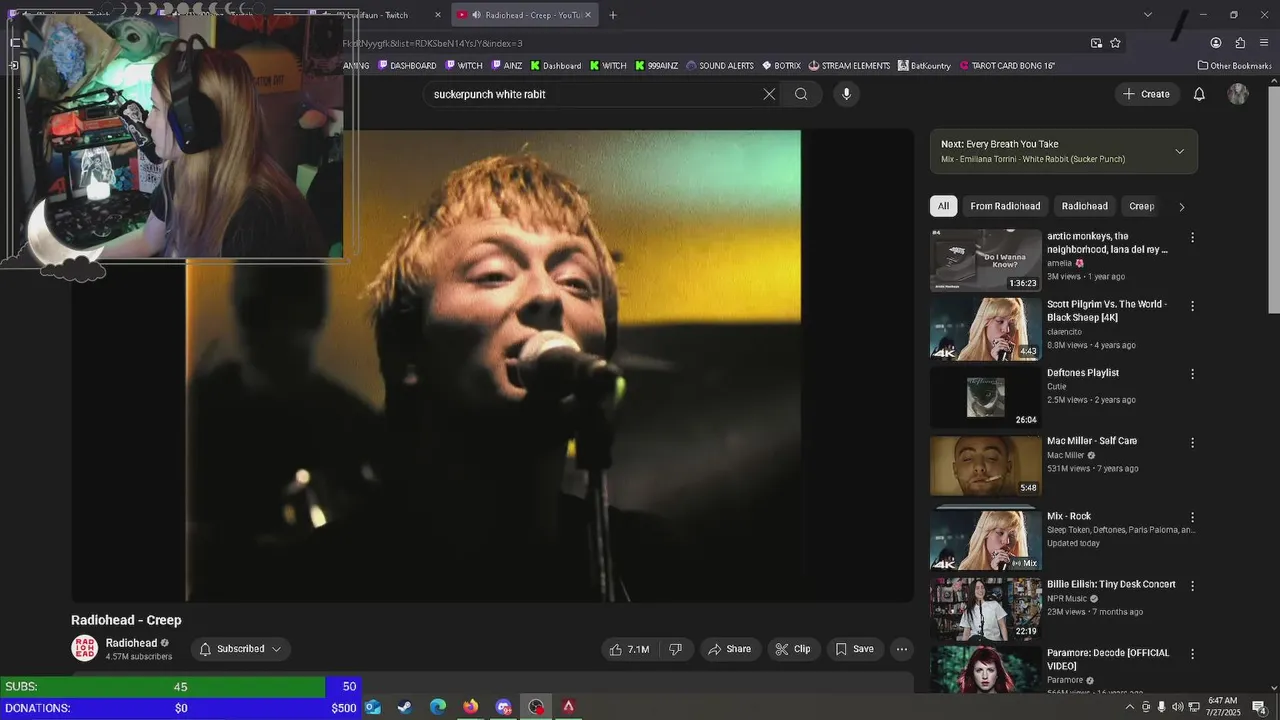Open browser account profile icon

(x=1216, y=43)
